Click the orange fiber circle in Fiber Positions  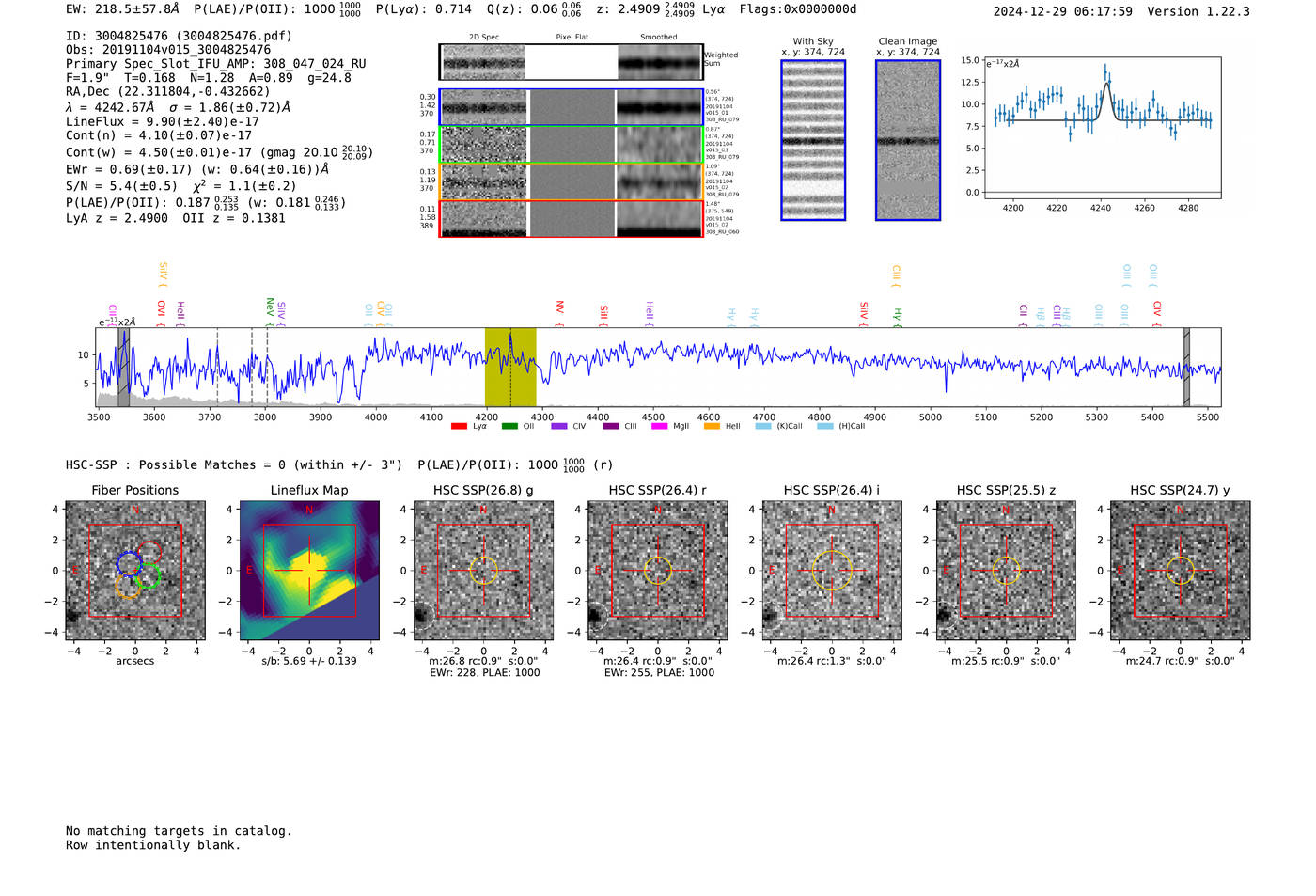click(128, 586)
